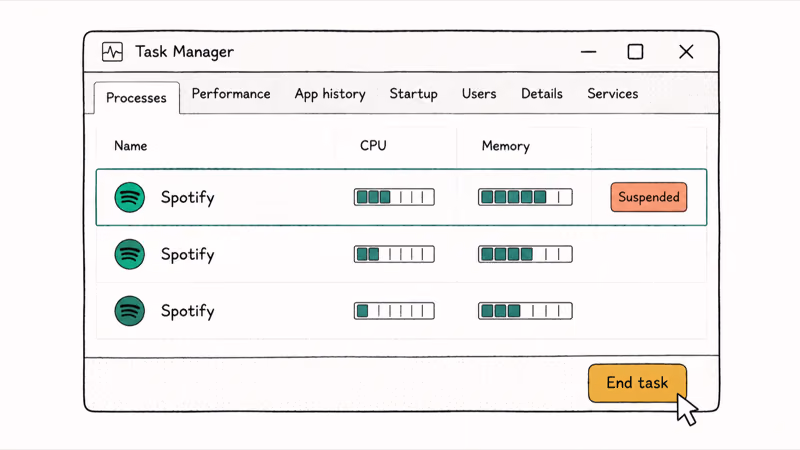Click the Task Manager heartbeat icon in title bar
Viewport: 800px width, 450px height.
[x=112, y=52]
